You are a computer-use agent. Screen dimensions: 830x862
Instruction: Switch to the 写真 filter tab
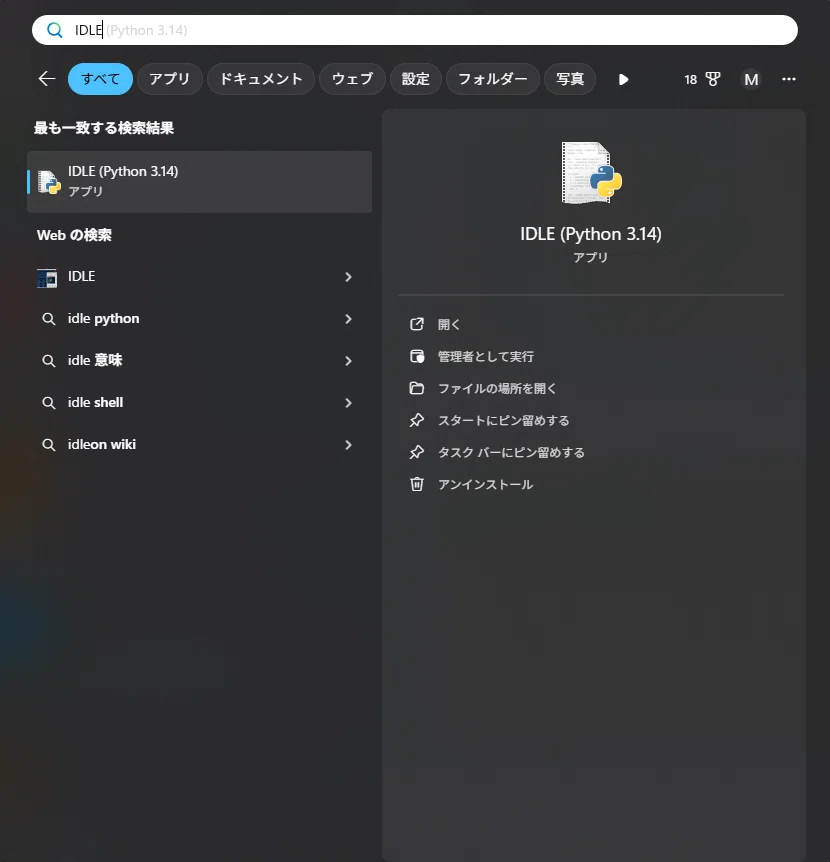click(570, 79)
